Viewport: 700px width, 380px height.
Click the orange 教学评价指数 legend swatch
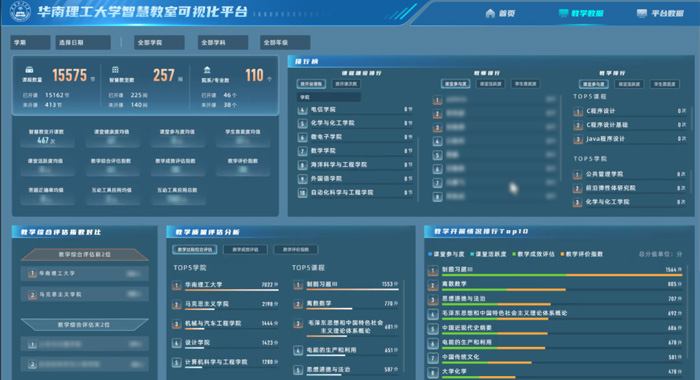click(x=562, y=254)
